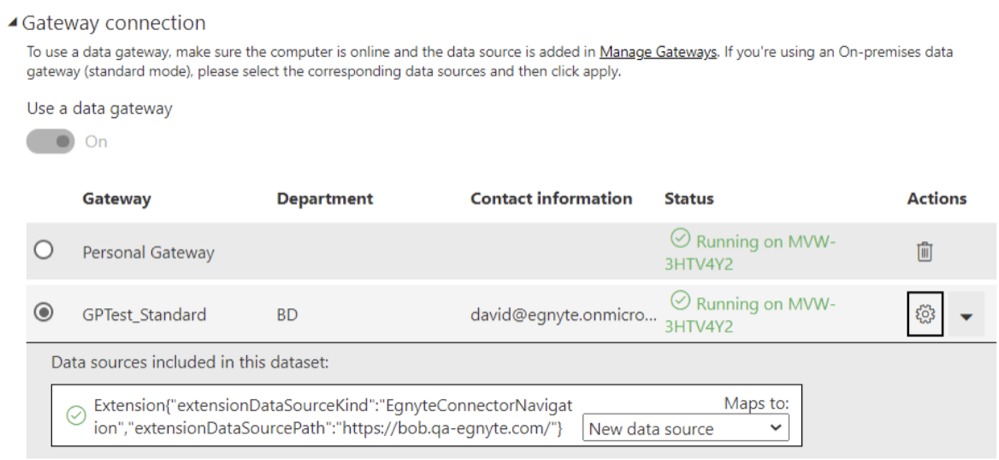Click GPTest_Standard running status check icon
999x460 pixels.
click(680, 301)
